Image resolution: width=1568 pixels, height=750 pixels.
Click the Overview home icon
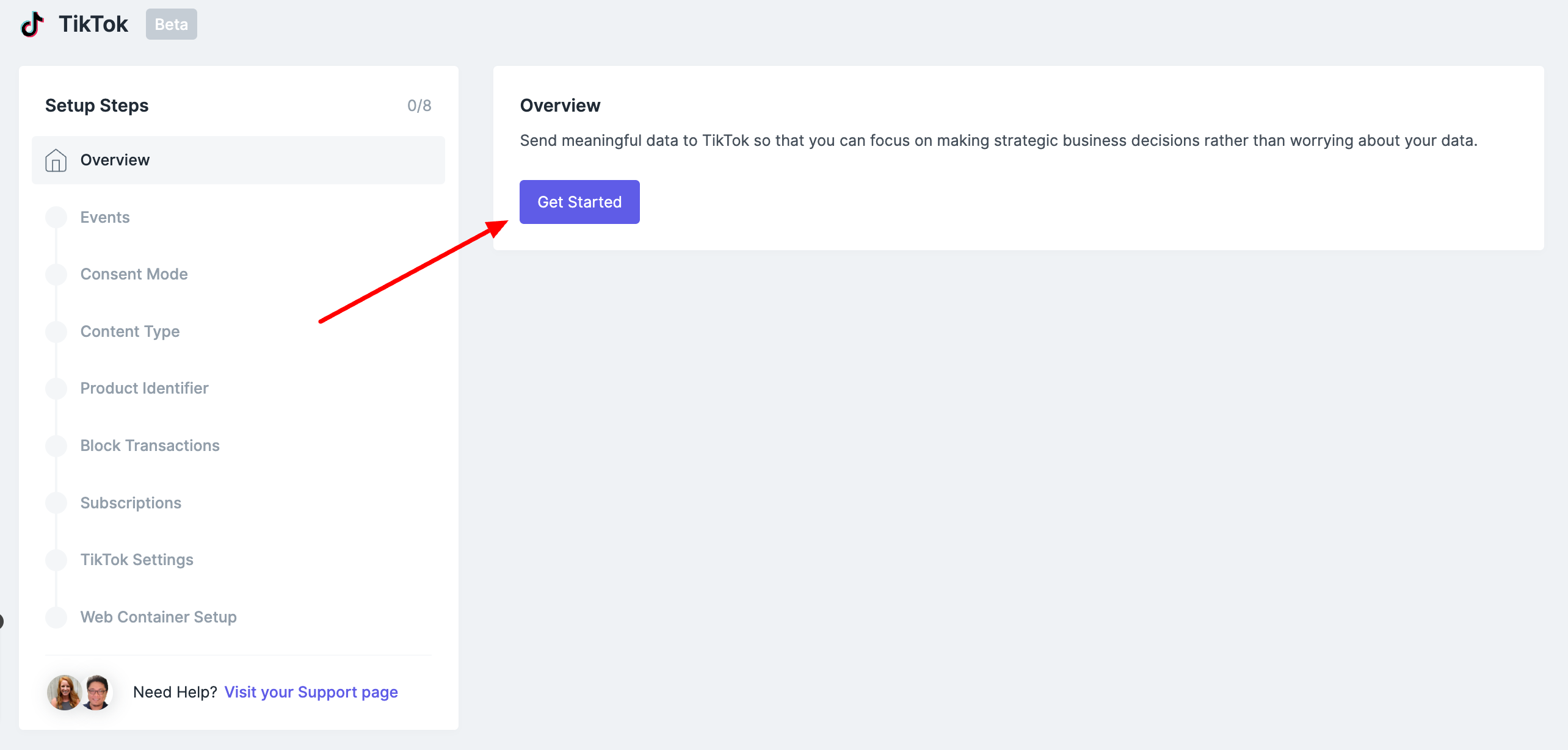coord(56,160)
